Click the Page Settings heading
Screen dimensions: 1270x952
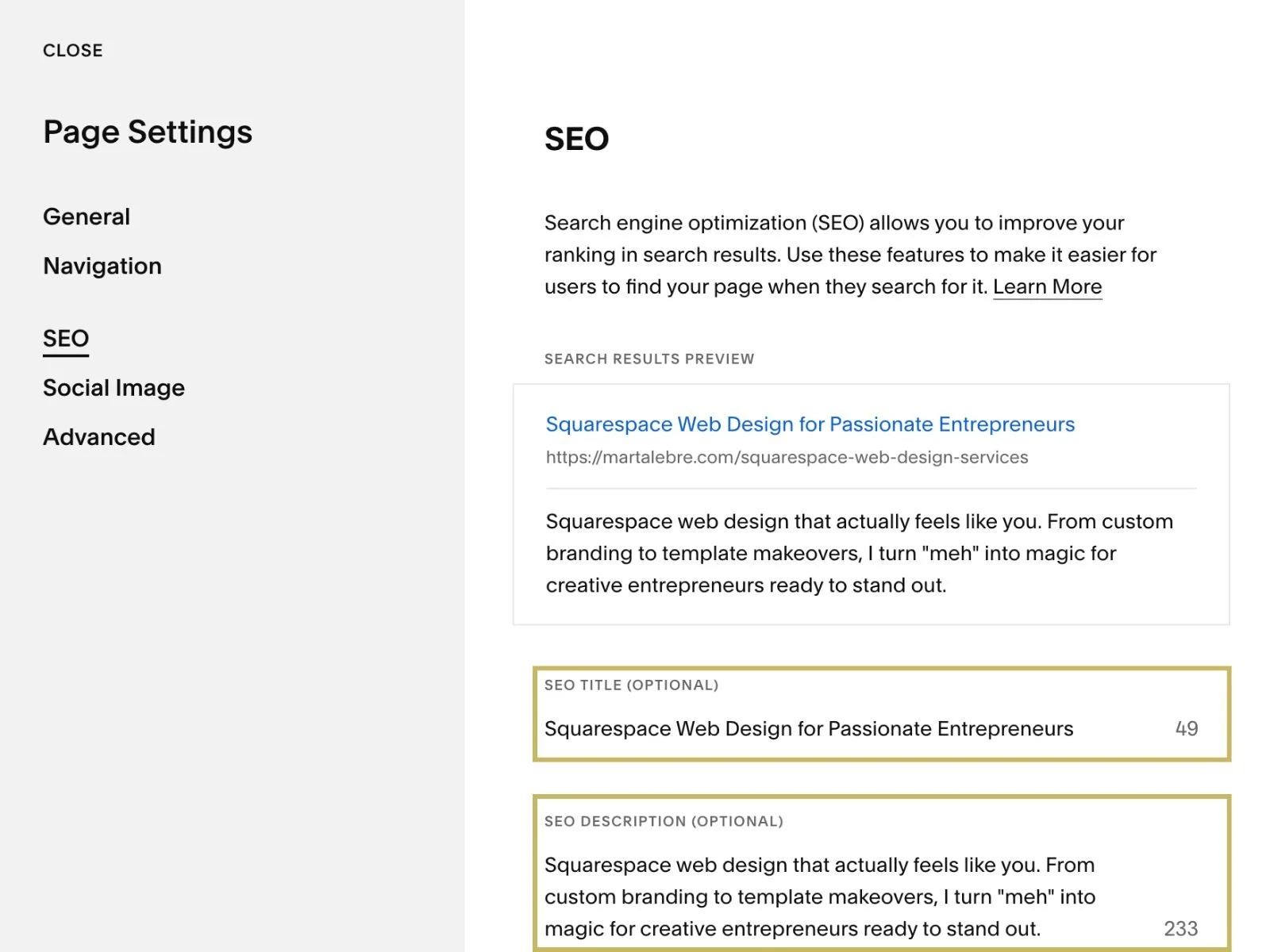[148, 132]
